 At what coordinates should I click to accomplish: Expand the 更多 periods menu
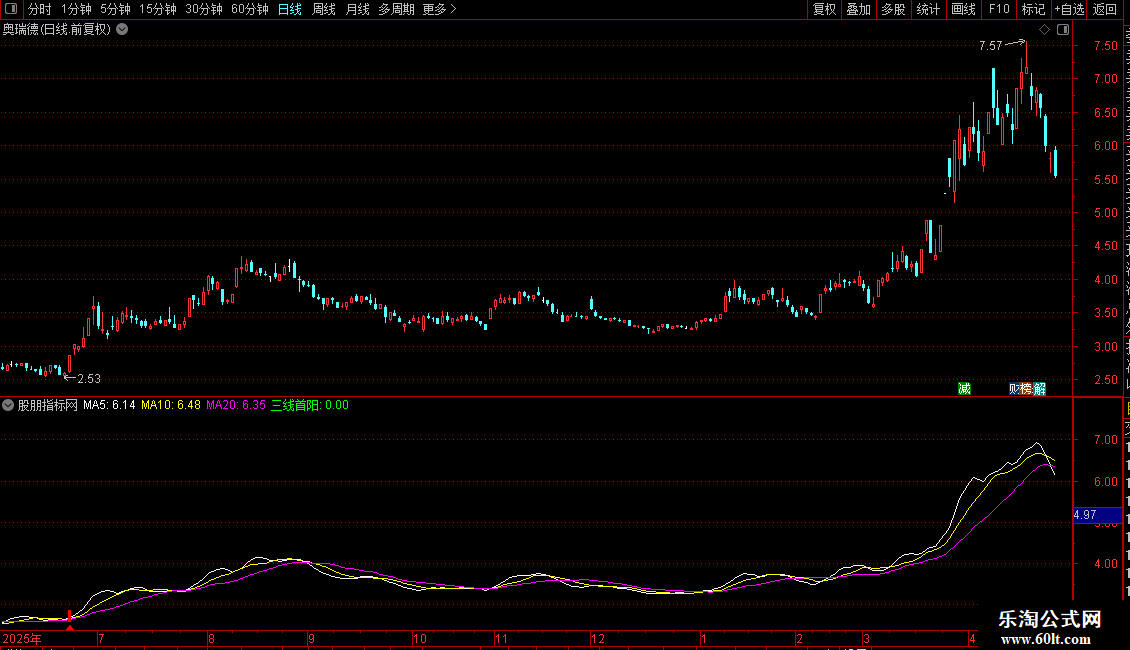(439, 9)
